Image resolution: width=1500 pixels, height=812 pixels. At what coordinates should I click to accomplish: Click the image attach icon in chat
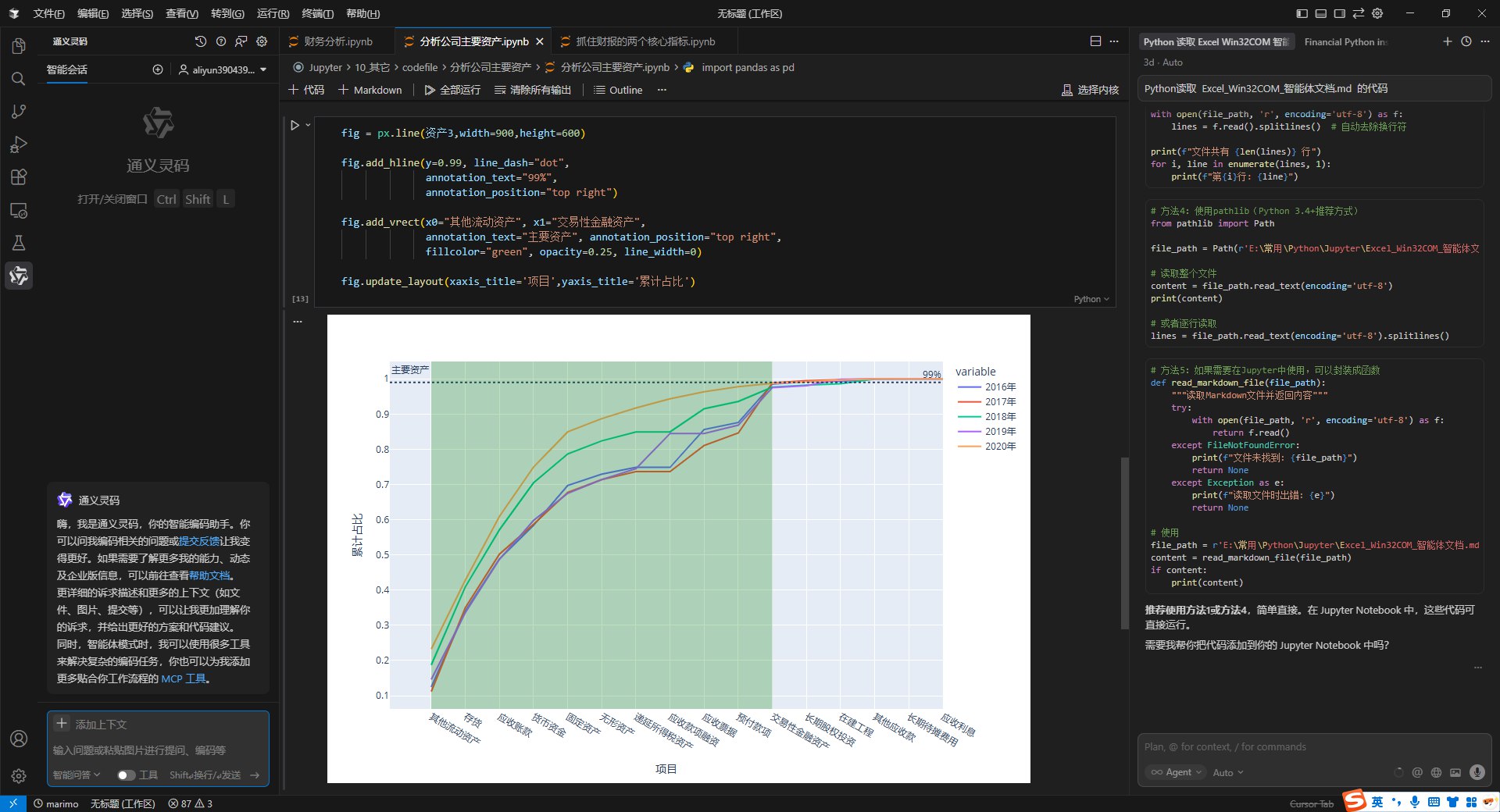coord(1455,772)
